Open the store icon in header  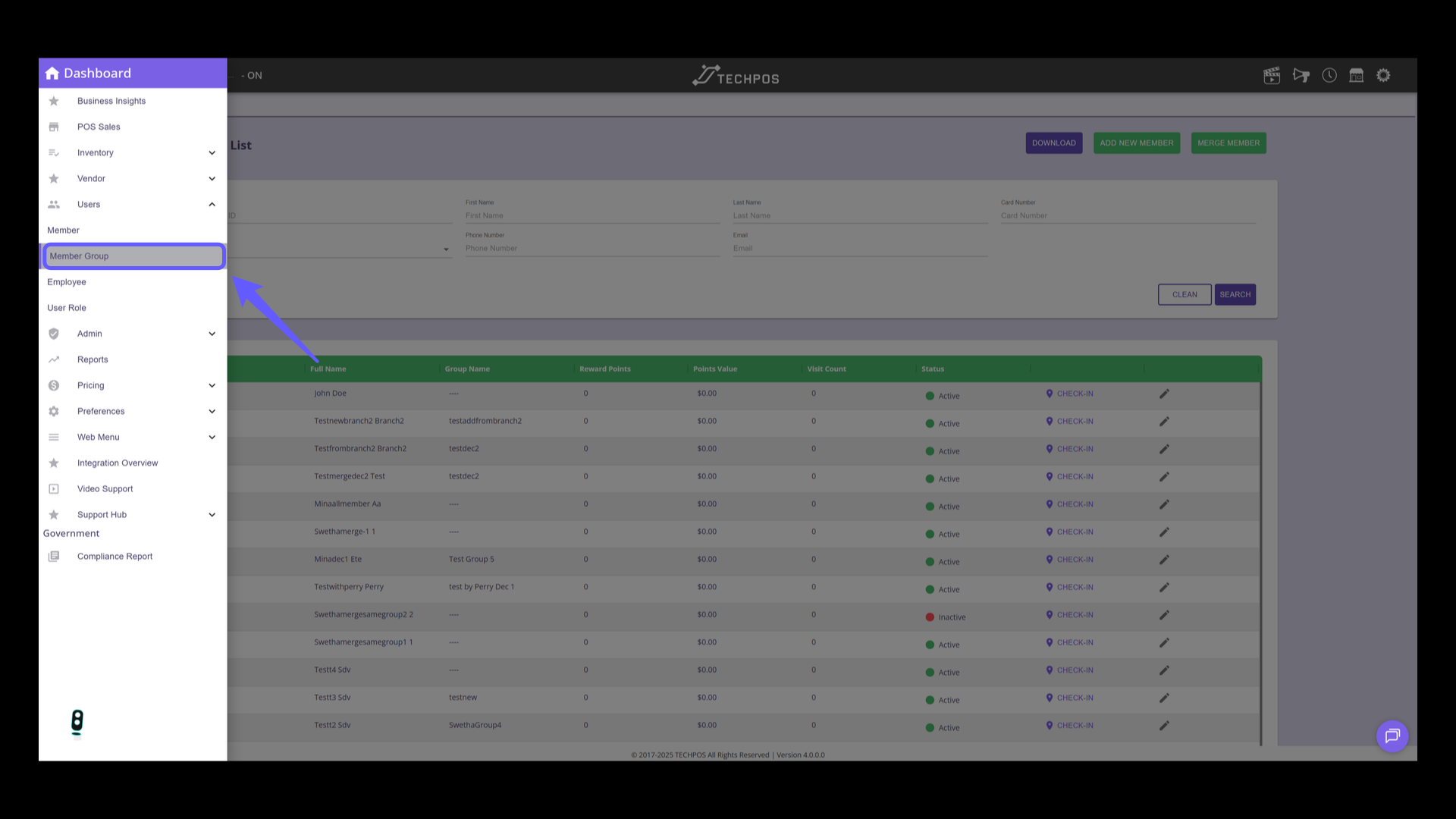pos(1357,75)
